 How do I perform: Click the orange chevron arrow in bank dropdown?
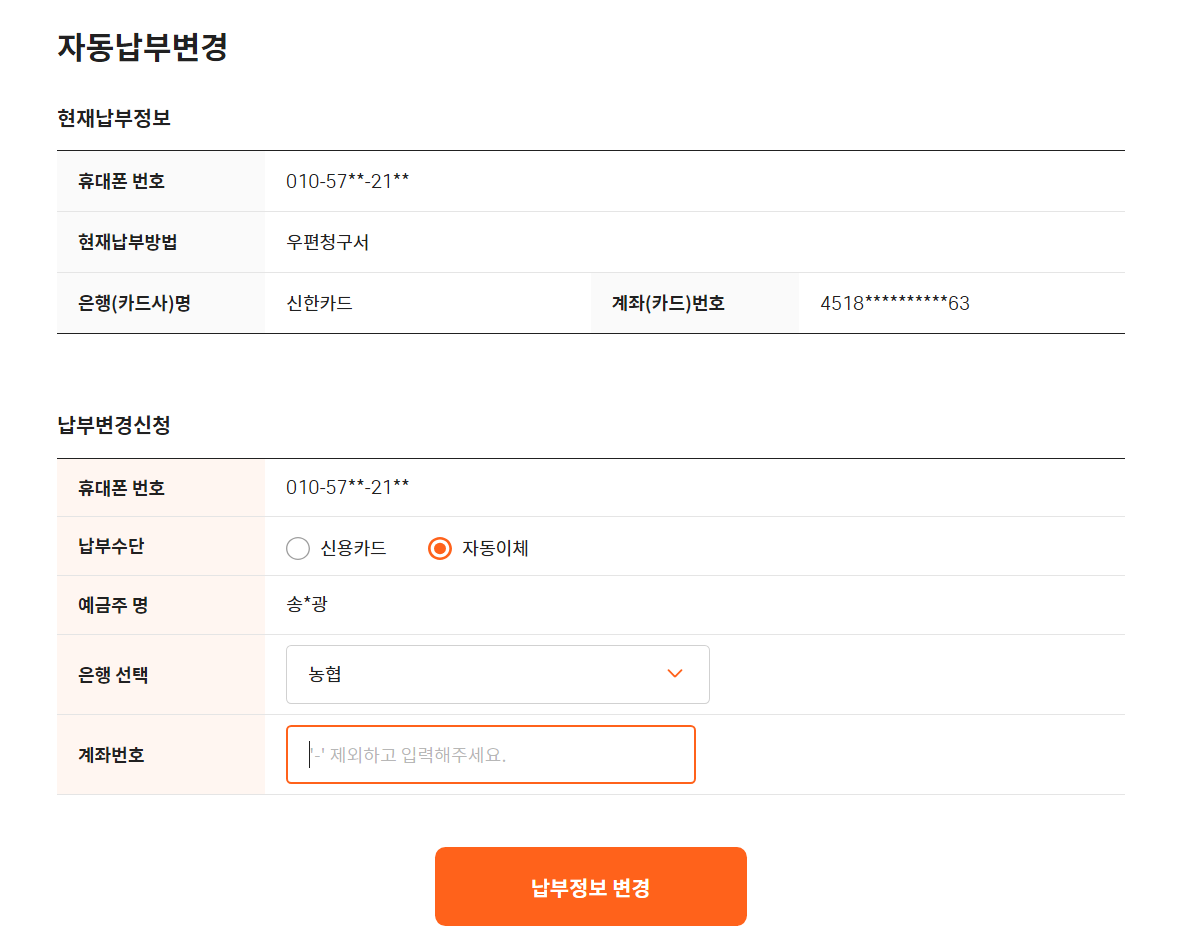point(675,674)
